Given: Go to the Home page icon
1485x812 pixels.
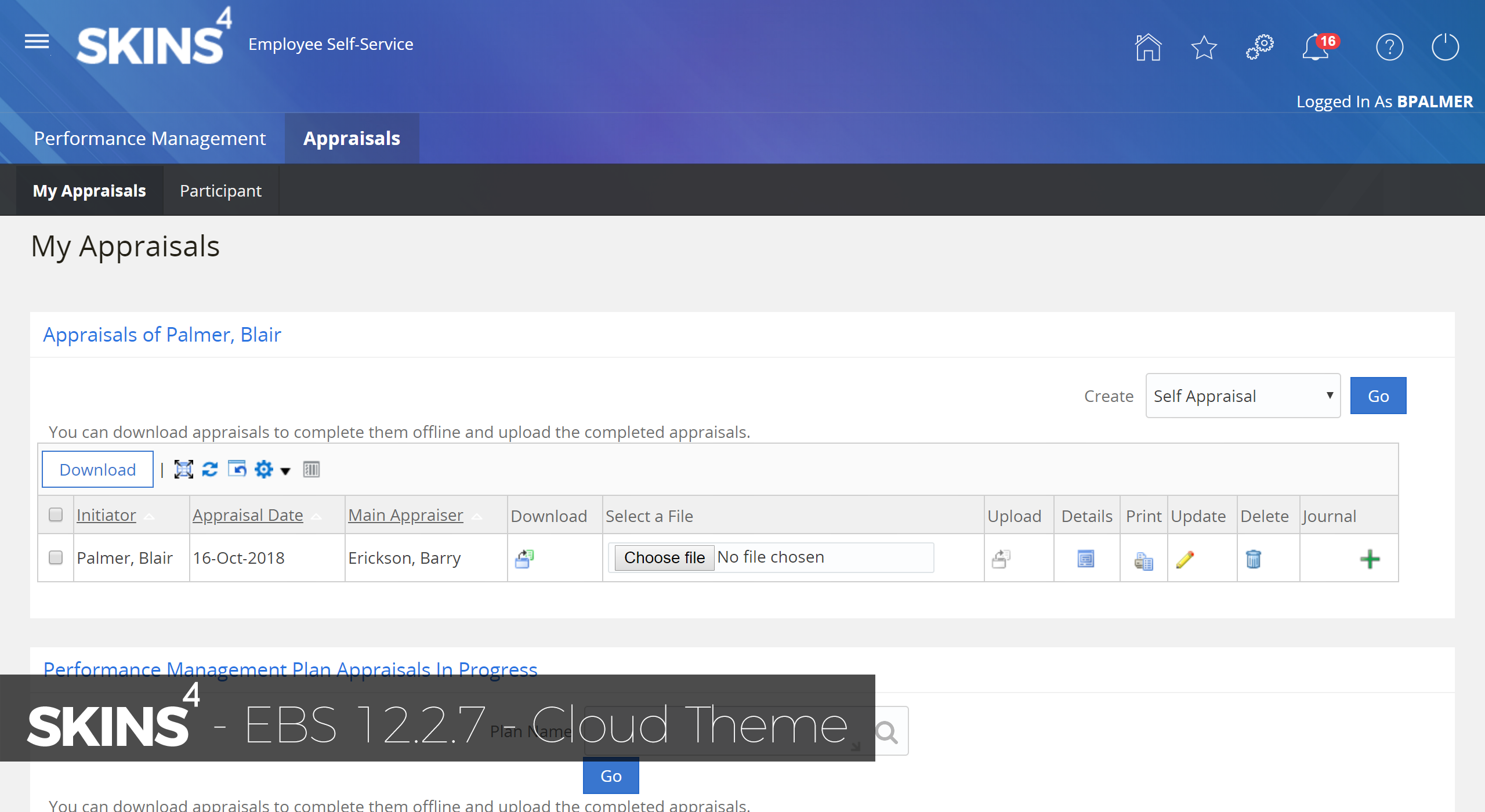Looking at the screenshot, I should (1148, 47).
